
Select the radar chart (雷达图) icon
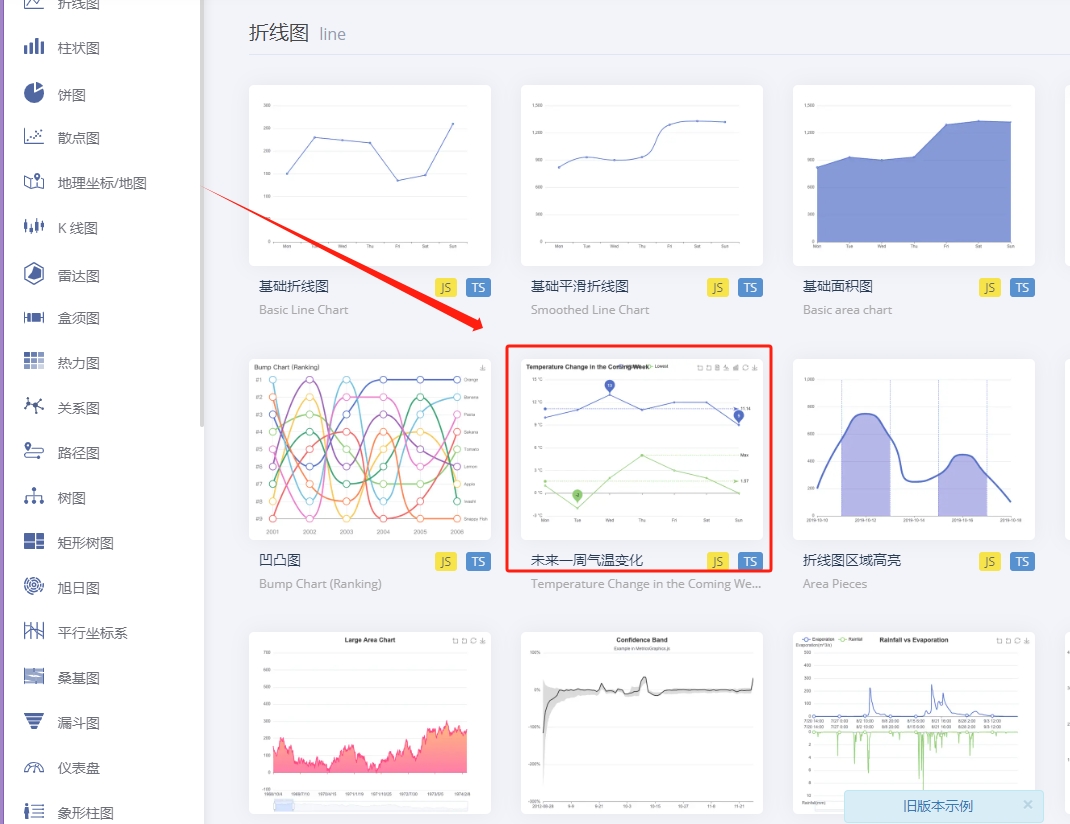pyautogui.click(x=34, y=274)
